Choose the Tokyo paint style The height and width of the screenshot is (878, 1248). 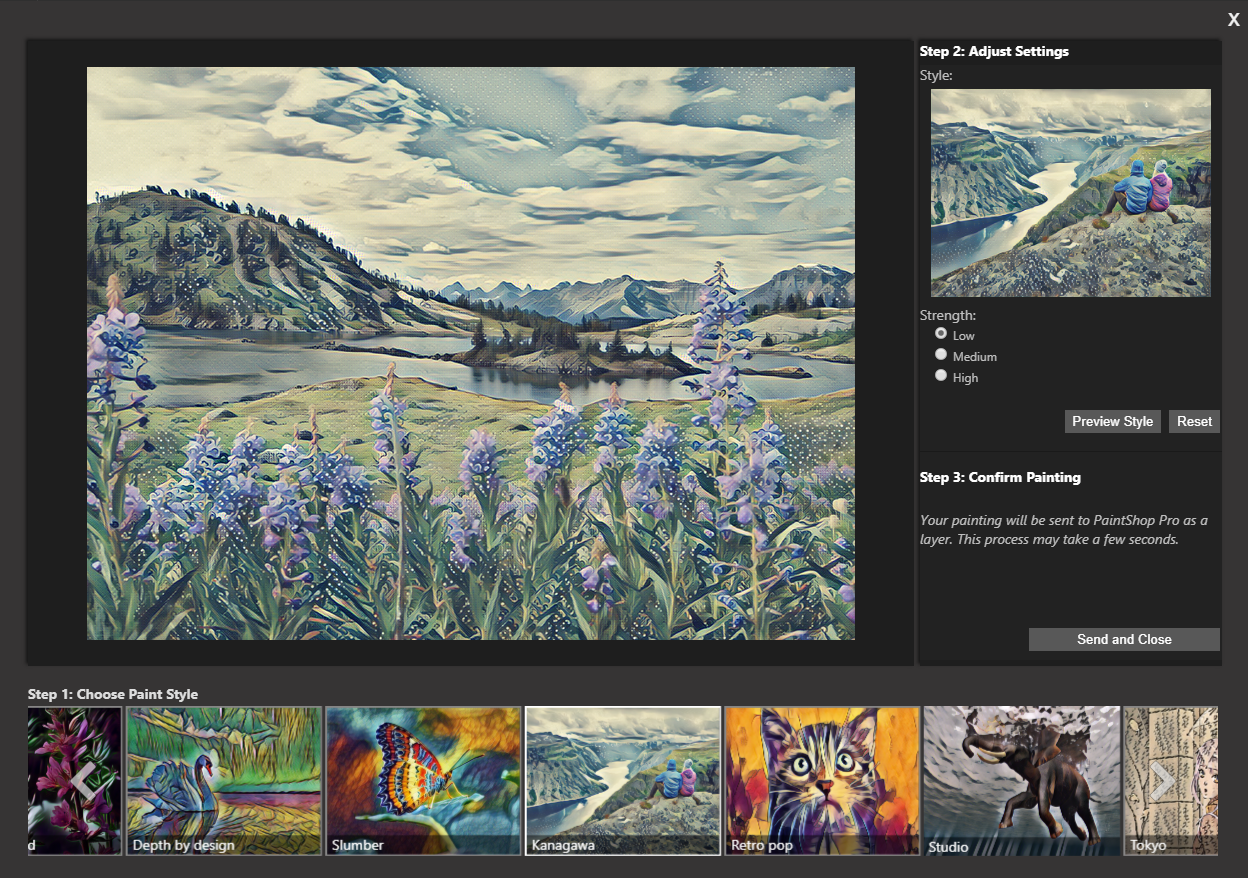click(x=1170, y=781)
